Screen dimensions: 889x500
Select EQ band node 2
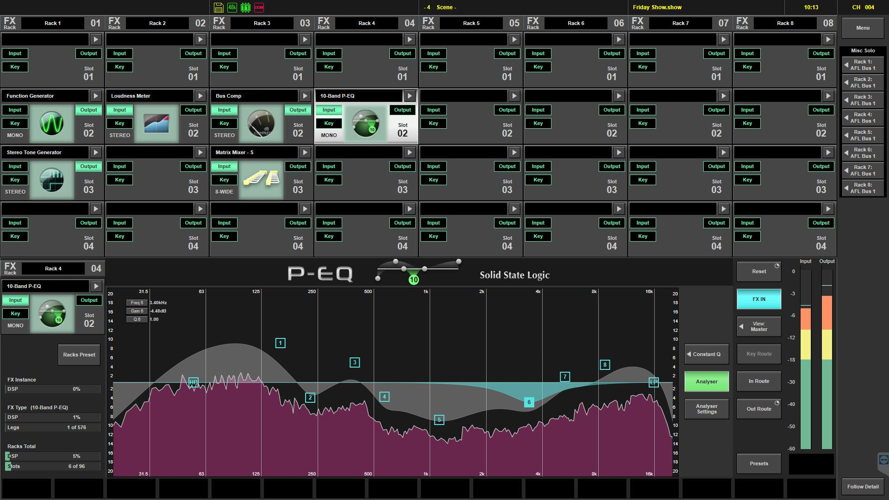tap(310, 397)
